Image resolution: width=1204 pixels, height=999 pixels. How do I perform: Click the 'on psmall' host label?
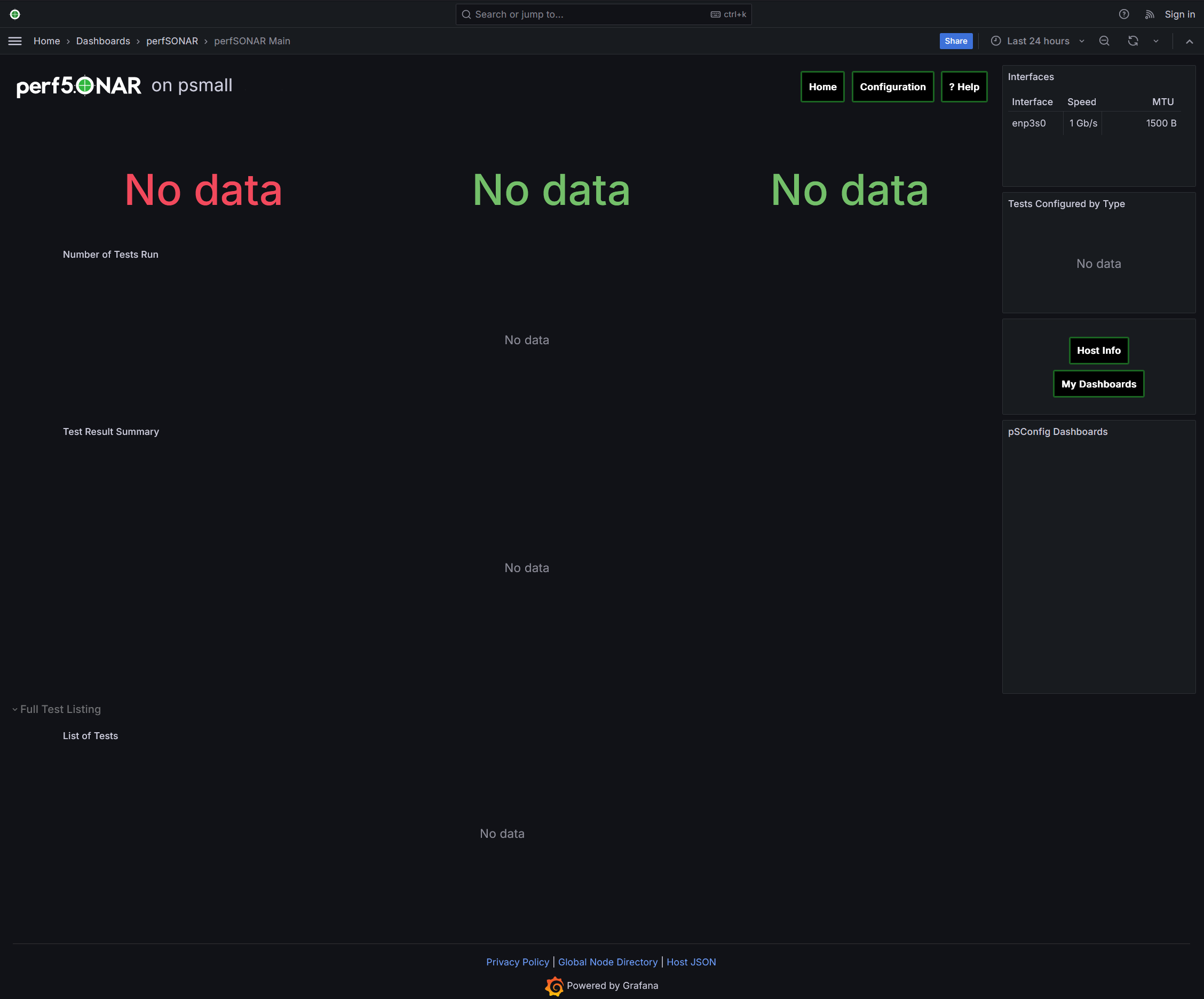pyautogui.click(x=192, y=85)
